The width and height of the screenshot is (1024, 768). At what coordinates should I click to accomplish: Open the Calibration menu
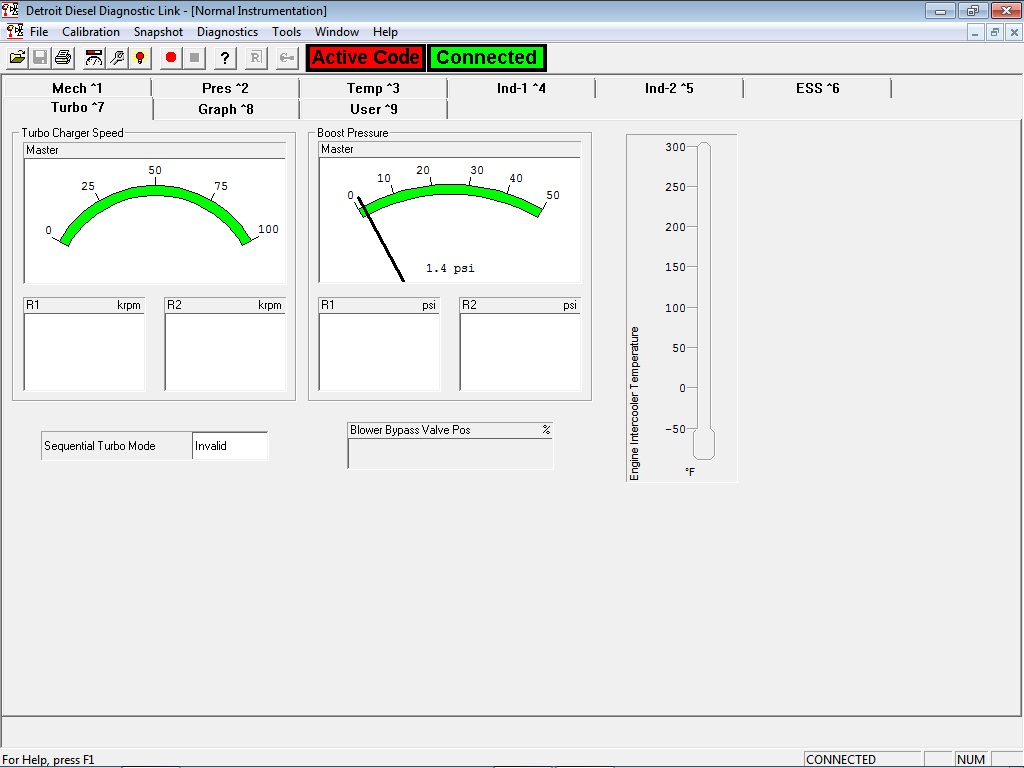(91, 31)
